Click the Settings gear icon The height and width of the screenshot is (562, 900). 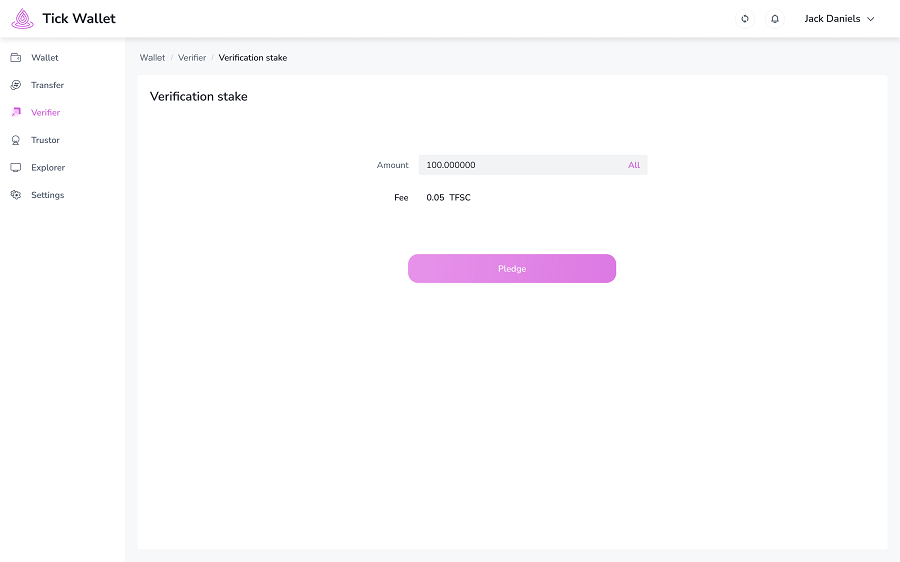pos(16,195)
